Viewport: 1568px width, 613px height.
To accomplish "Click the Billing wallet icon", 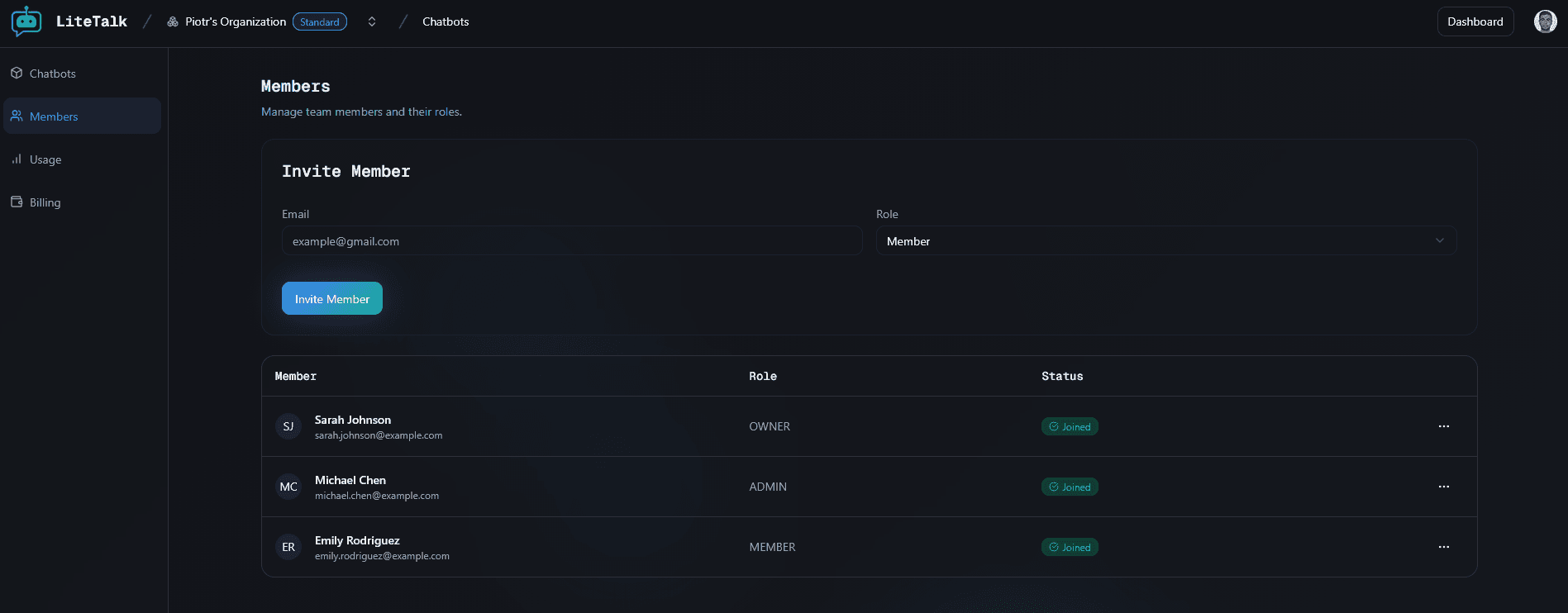I will coord(17,202).
